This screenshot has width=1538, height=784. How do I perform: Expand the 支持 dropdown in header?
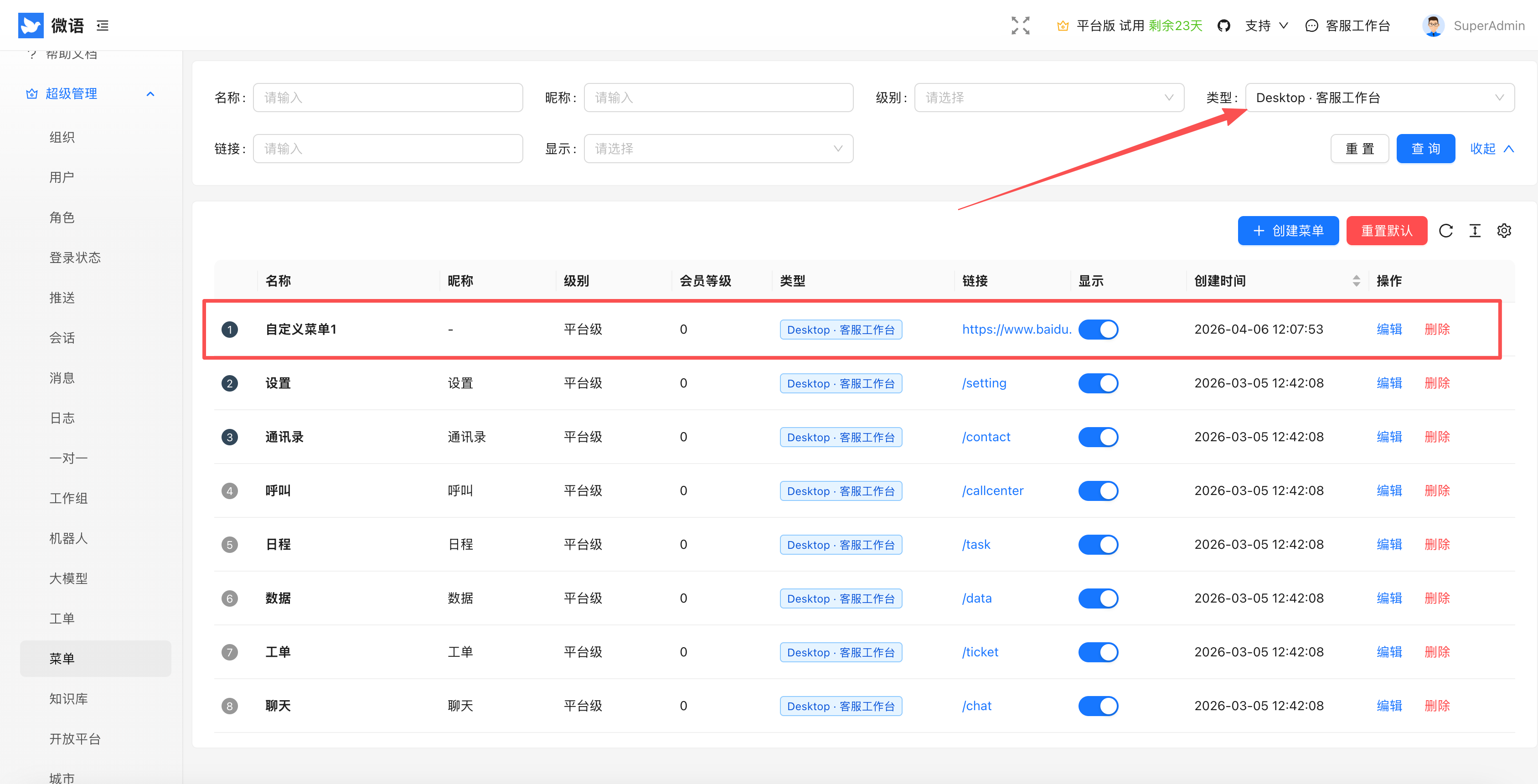pos(1266,26)
